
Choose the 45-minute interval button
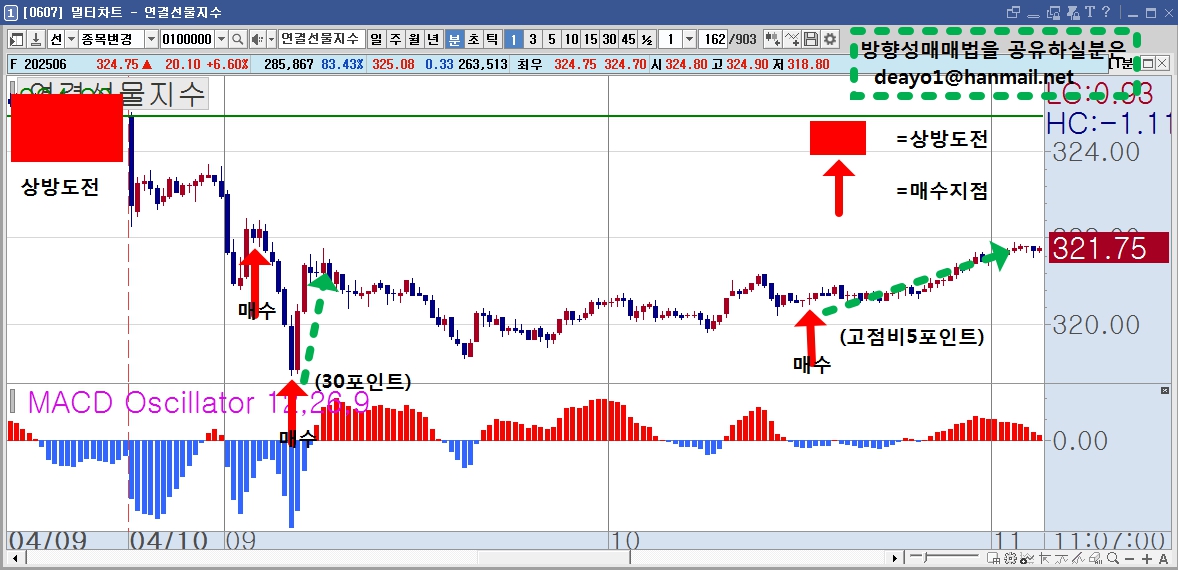coord(628,39)
